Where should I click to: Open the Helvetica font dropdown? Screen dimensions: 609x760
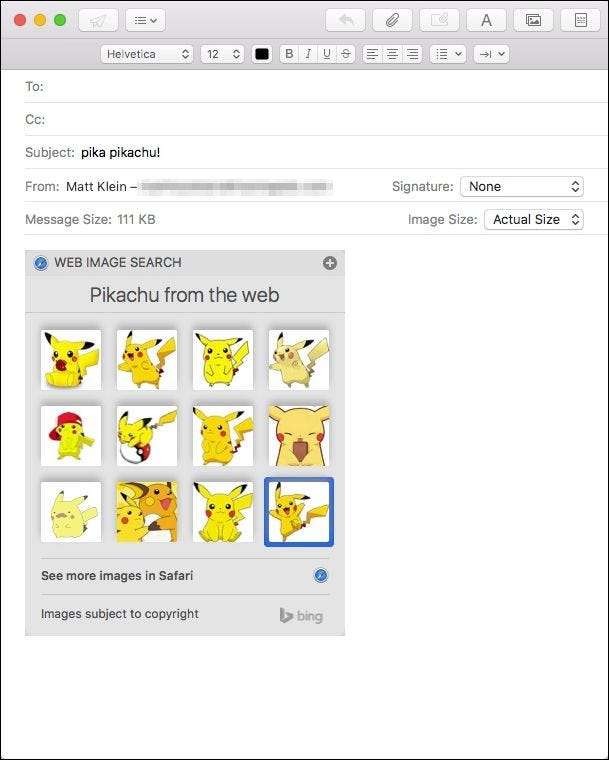coord(147,54)
